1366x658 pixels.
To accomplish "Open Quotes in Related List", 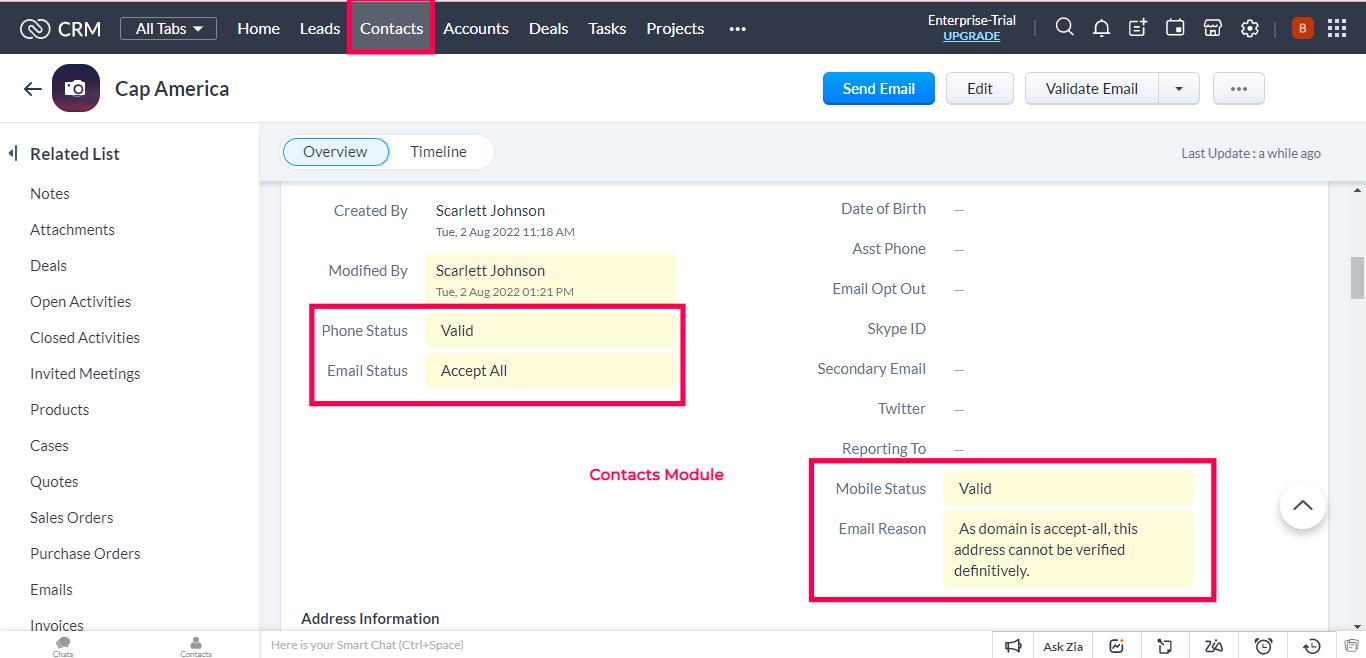I will point(54,482).
